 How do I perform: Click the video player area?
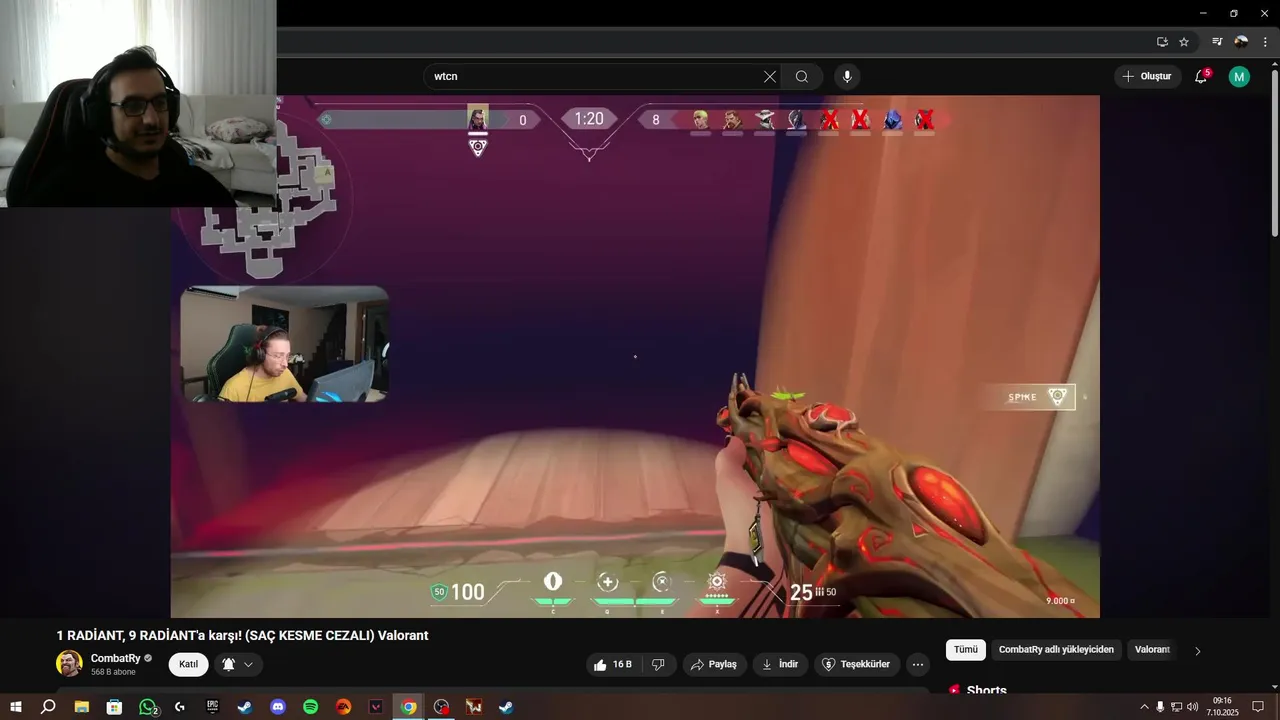(635, 356)
